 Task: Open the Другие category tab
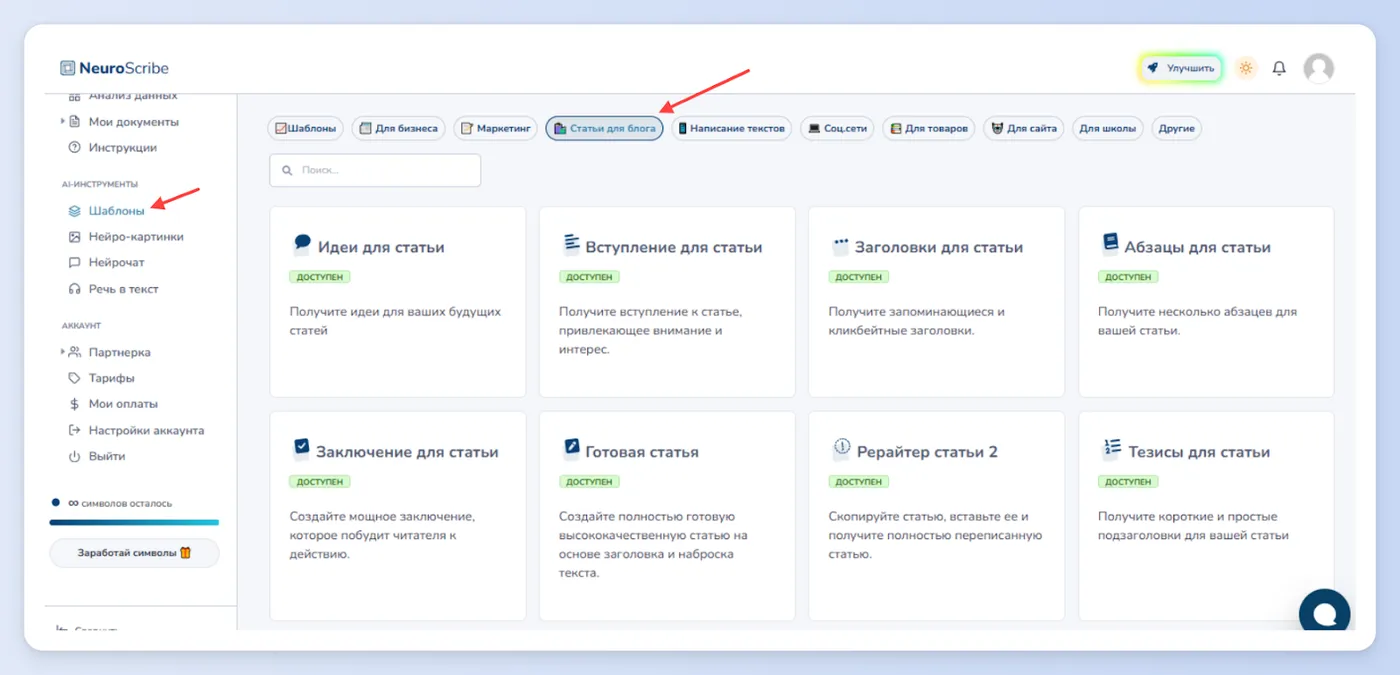click(1177, 128)
